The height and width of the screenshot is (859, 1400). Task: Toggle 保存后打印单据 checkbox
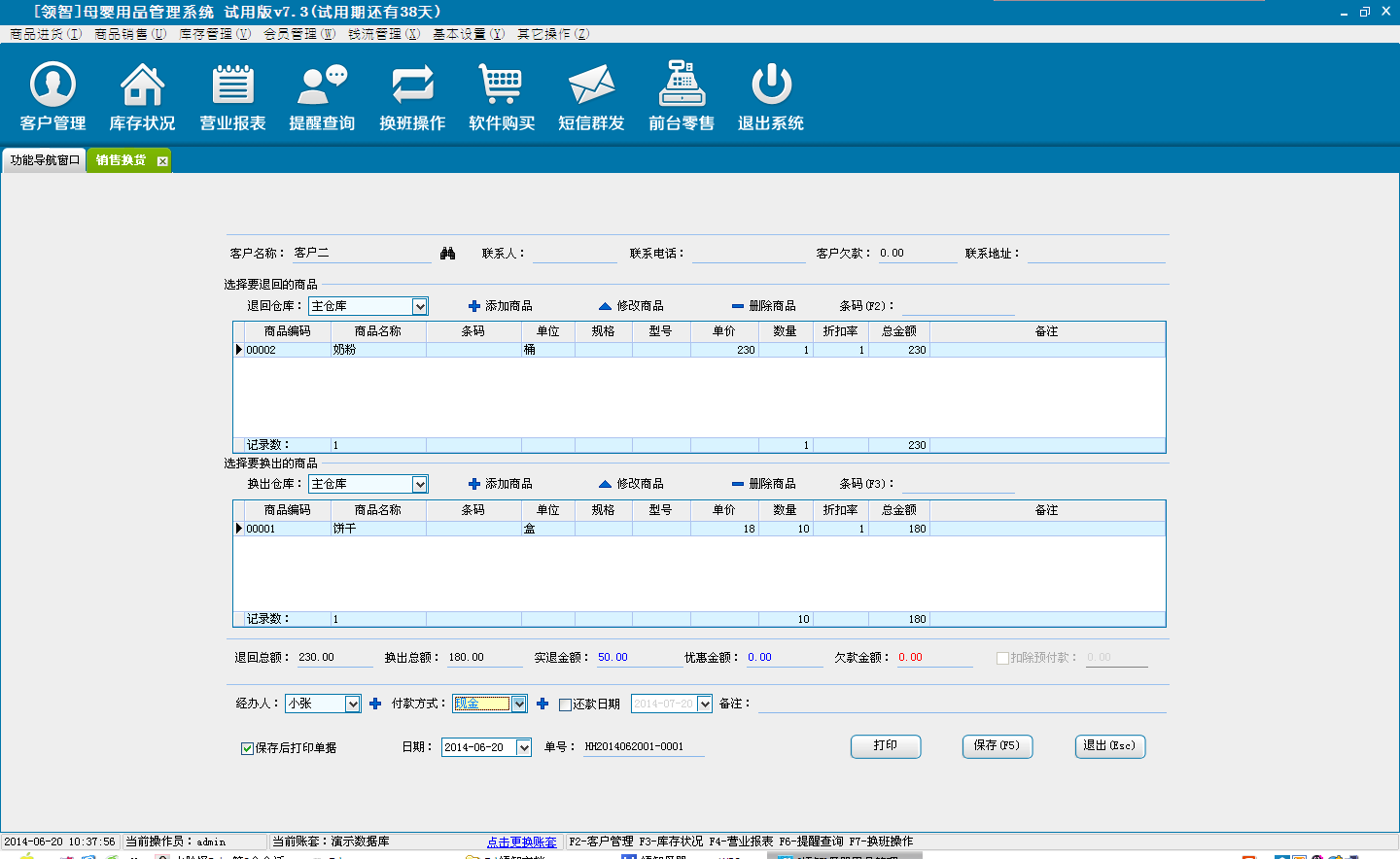[x=247, y=748]
